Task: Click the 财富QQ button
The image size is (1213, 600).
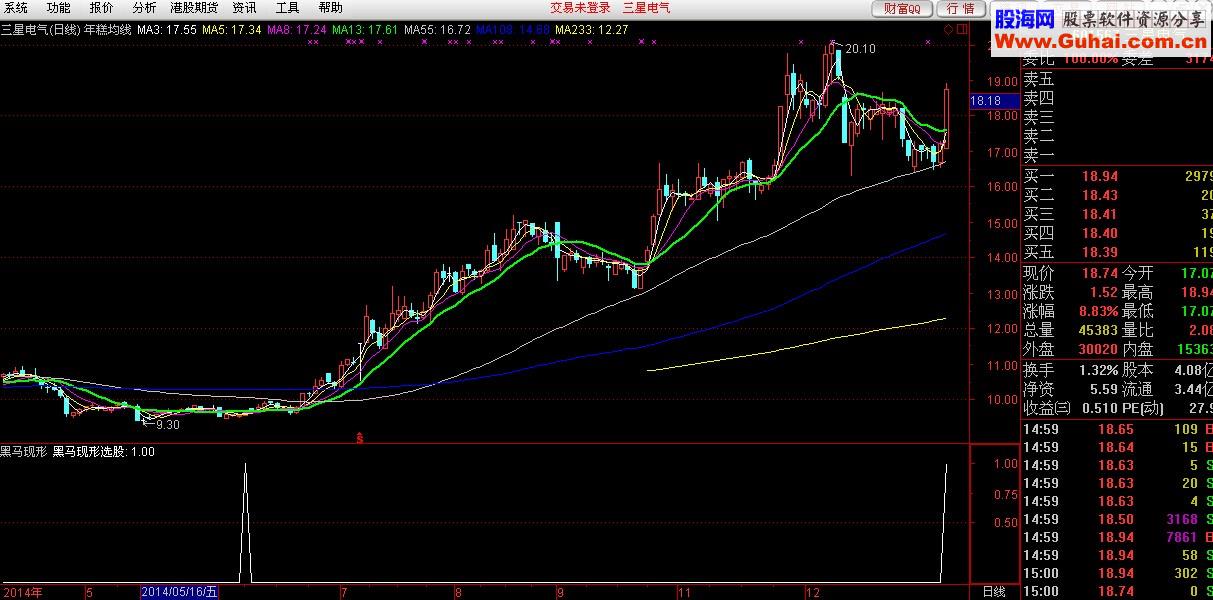Action: (902, 9)
